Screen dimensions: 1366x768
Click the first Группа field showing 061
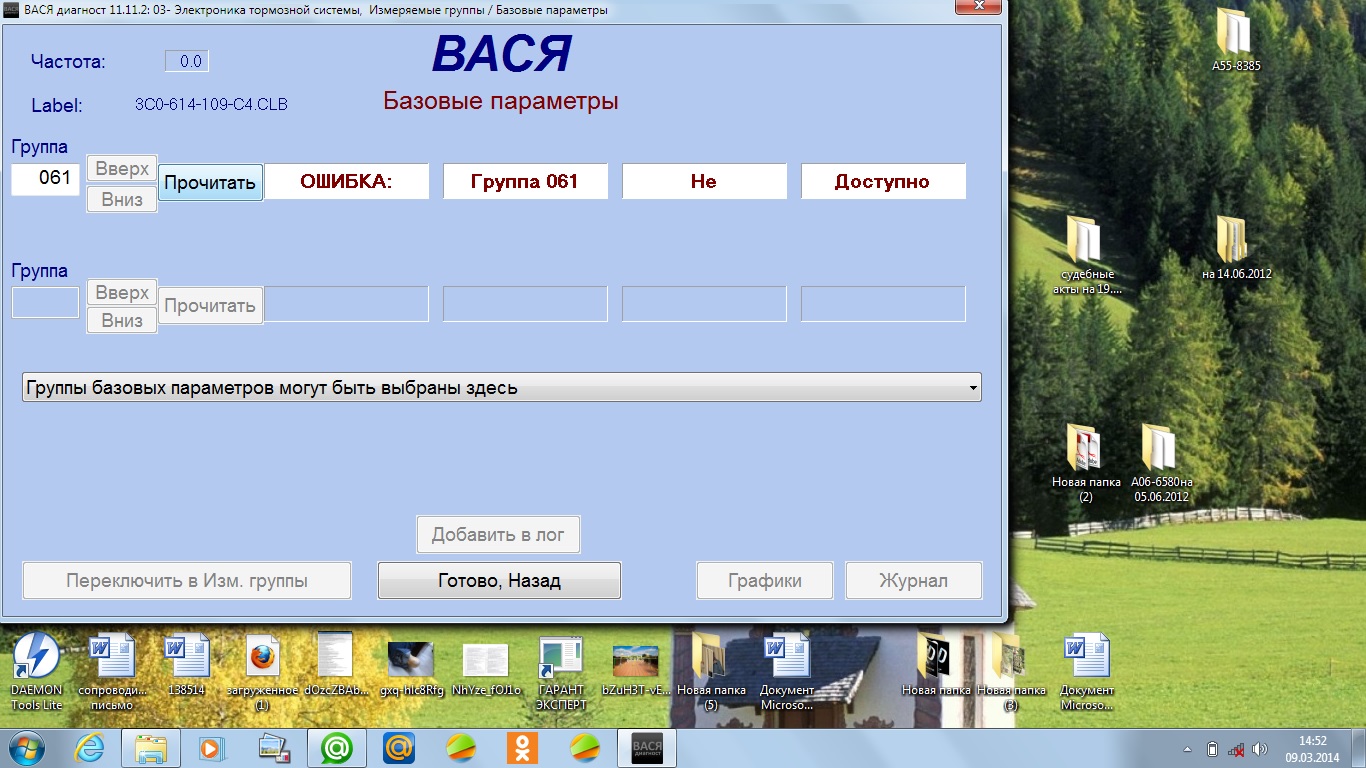click(x=45, y=179)
